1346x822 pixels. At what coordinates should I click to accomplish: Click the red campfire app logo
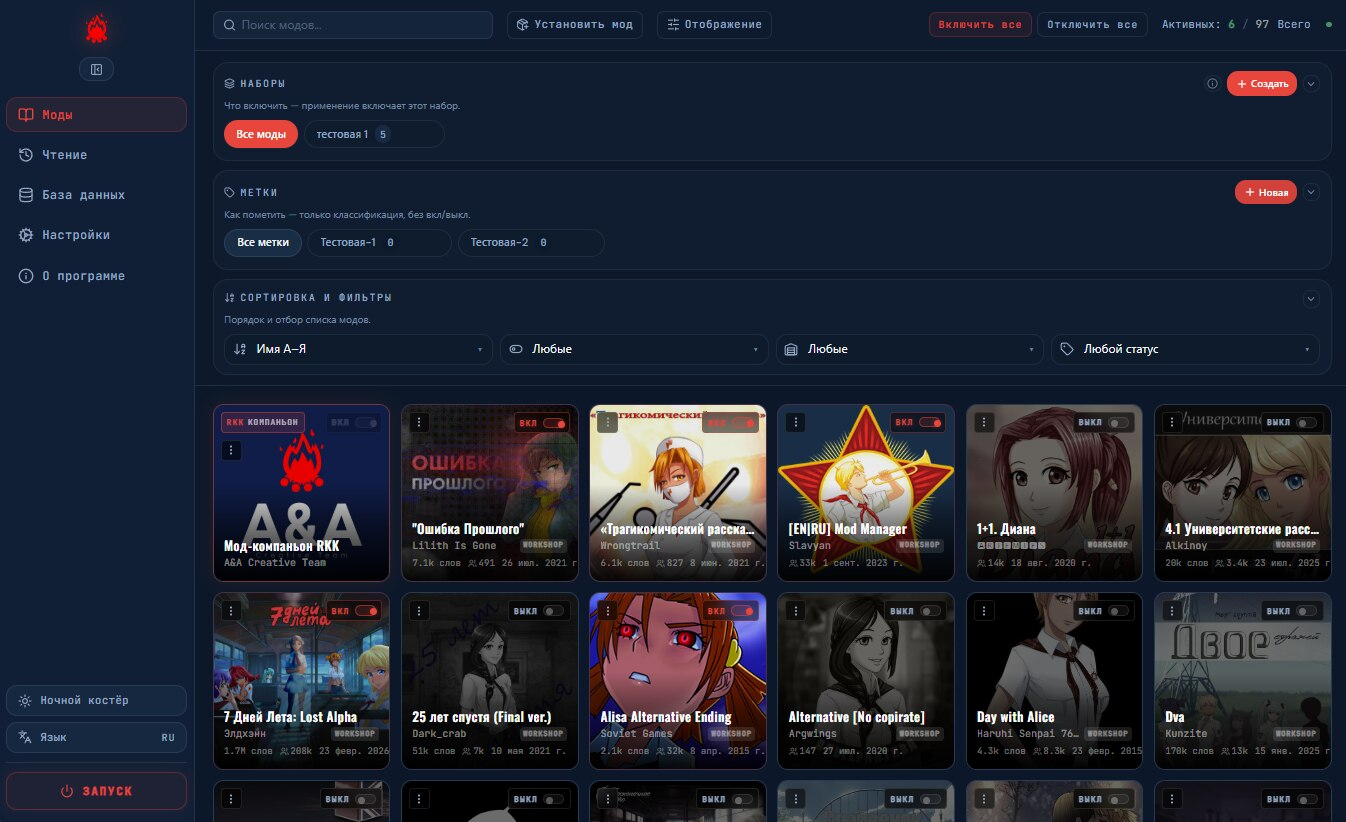click(x=96, y=29)
